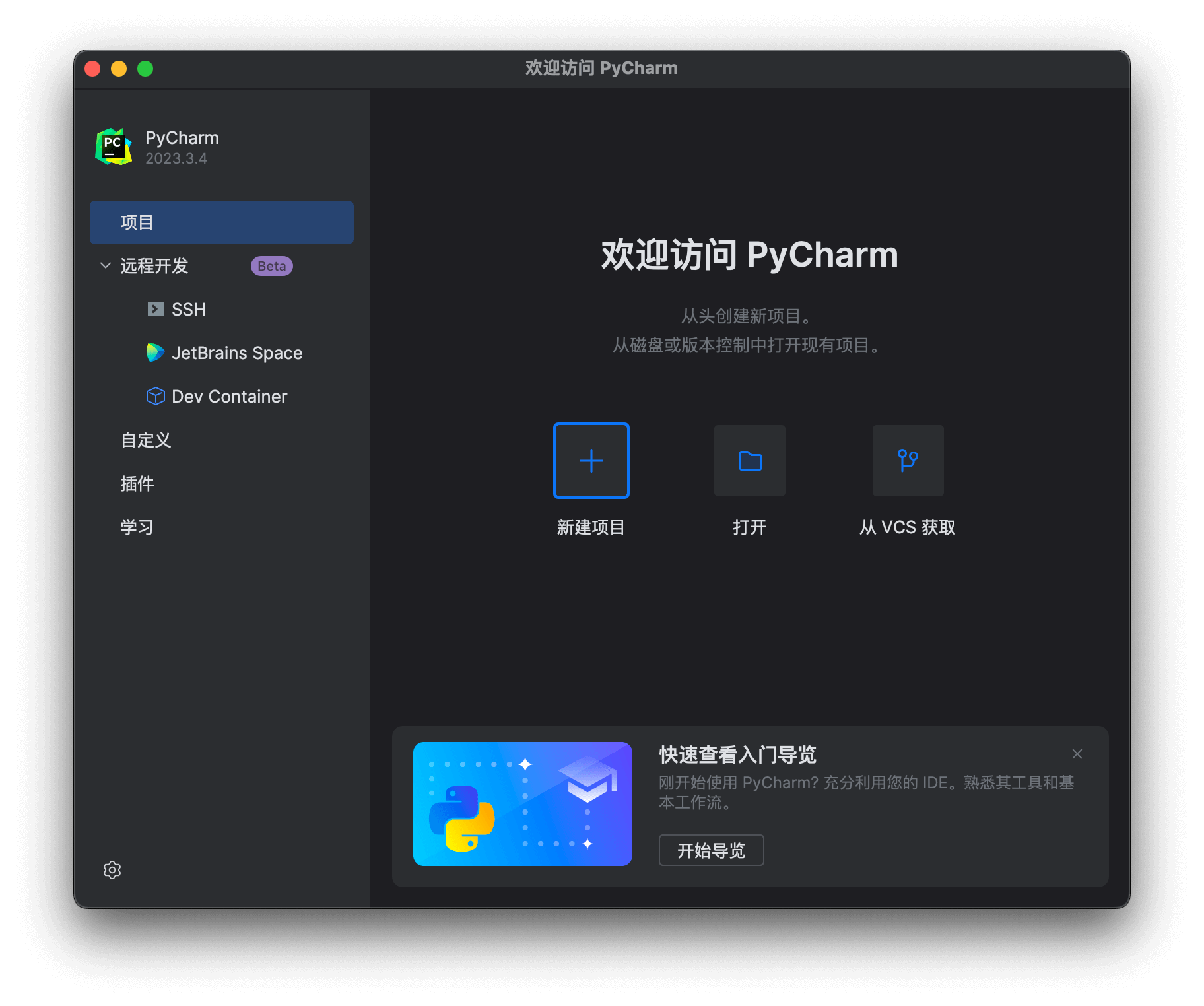This screenshot has height=1006, width=1204.
Task: Maximize the window with green button
Action: (145, 69)
